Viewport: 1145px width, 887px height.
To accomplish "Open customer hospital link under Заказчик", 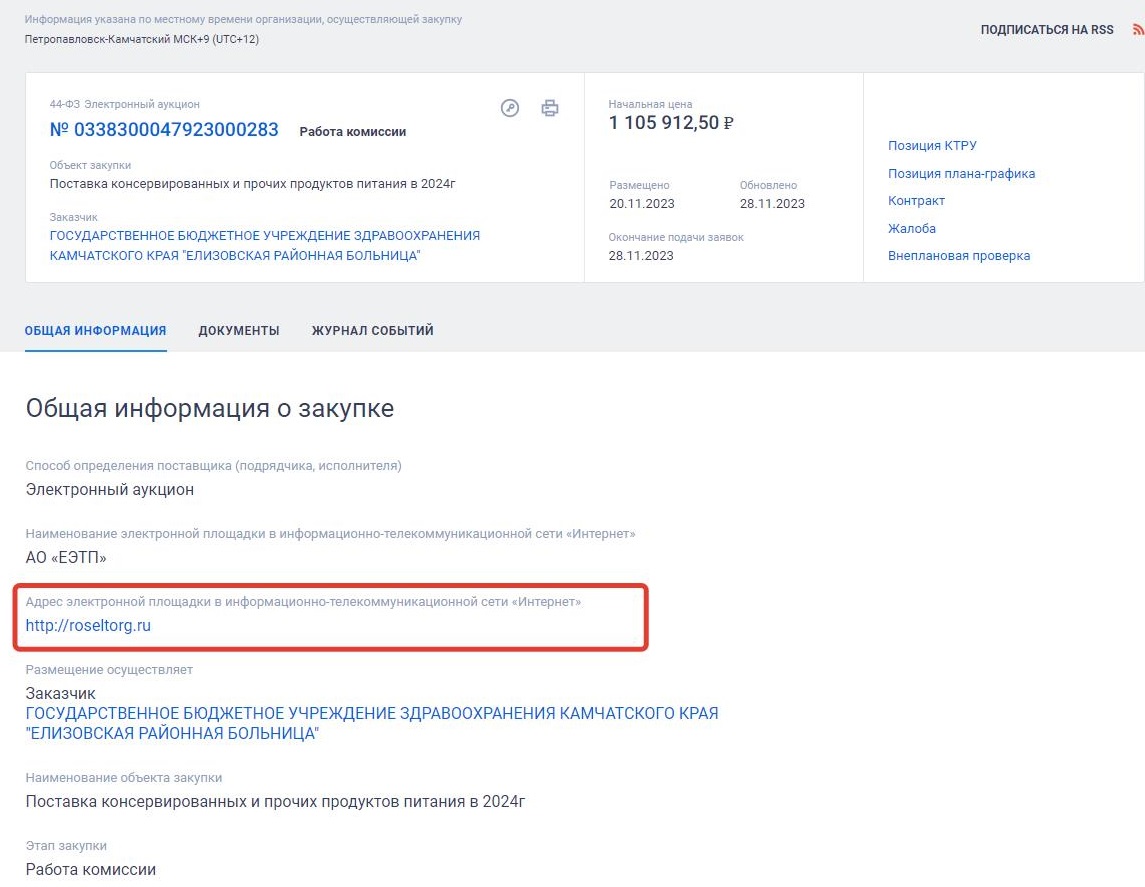I will coord(372,723).
